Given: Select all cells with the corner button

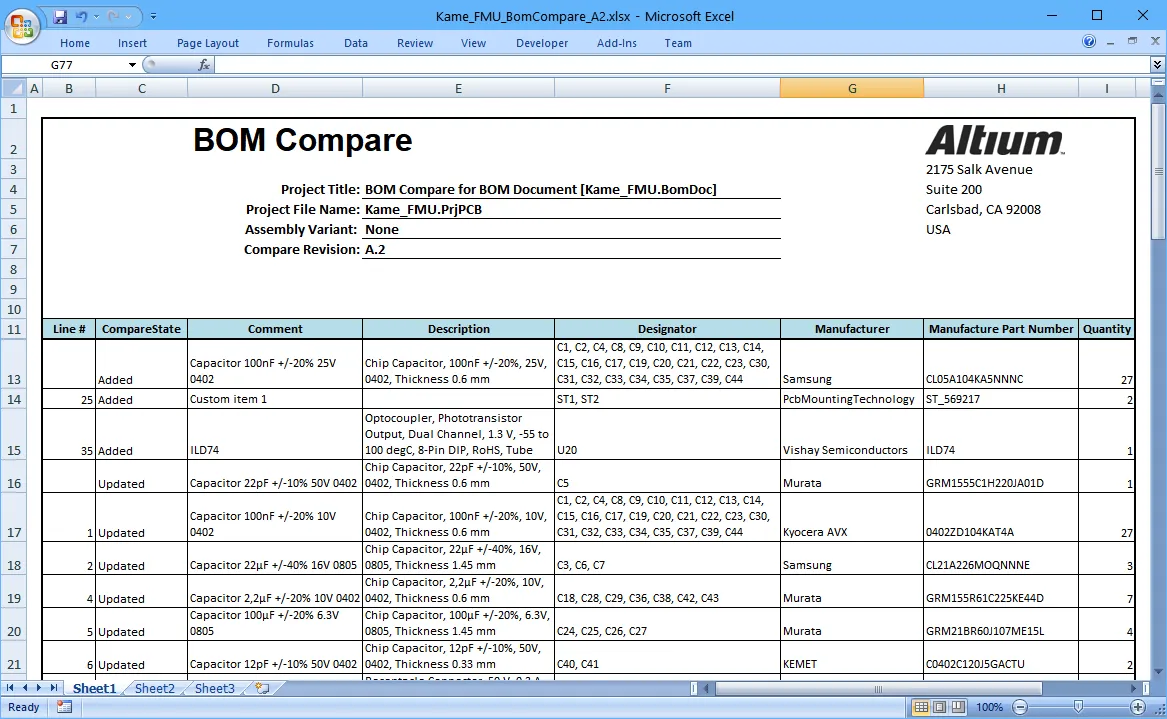Looking at the screenshot, I should (13, 89).
